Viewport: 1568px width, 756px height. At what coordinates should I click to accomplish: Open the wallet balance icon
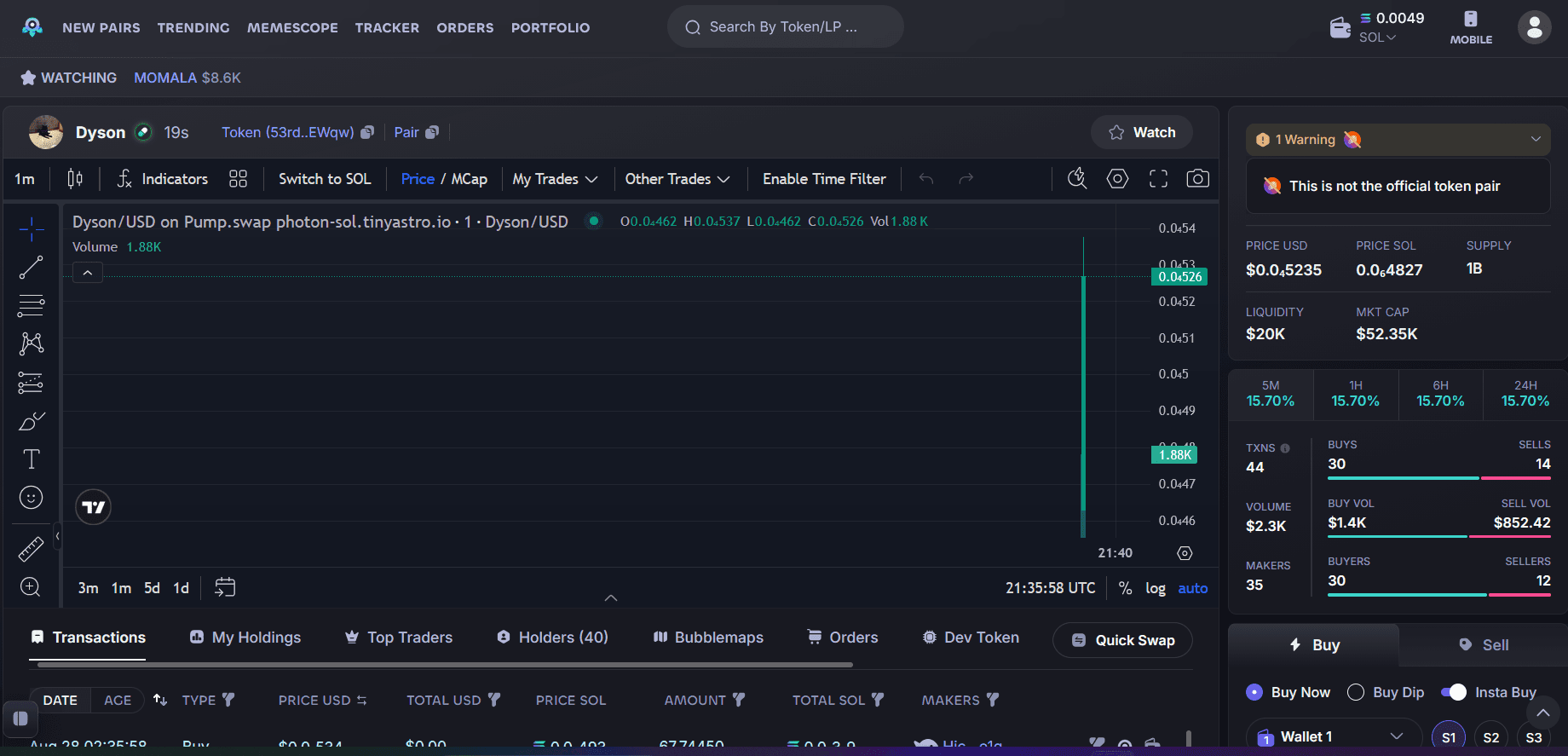[x=1340, y=28]
